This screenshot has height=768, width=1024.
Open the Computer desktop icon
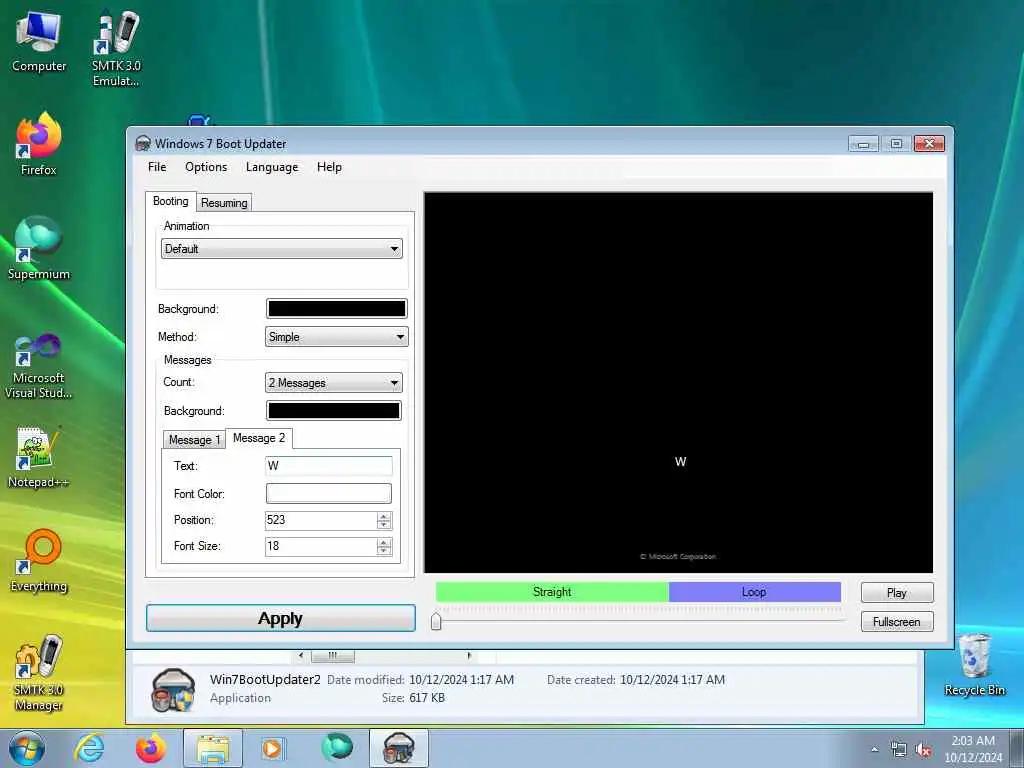click(39, 42)
